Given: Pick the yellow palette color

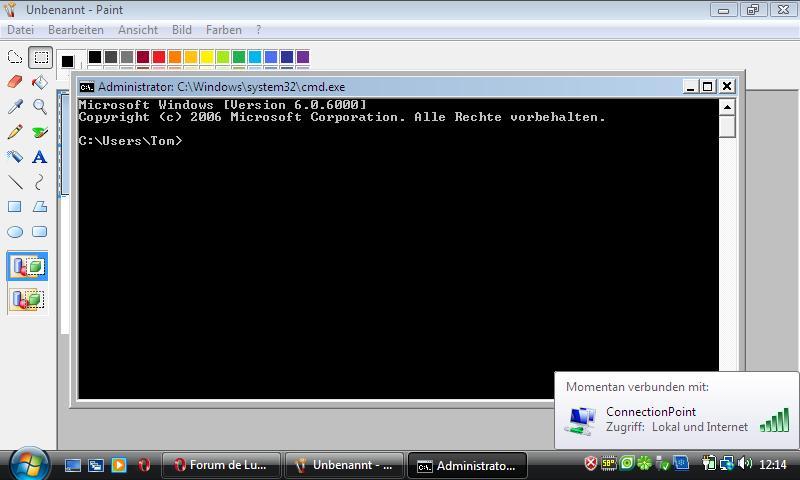Looking at the screenshot, I should [x=207, y=57].
